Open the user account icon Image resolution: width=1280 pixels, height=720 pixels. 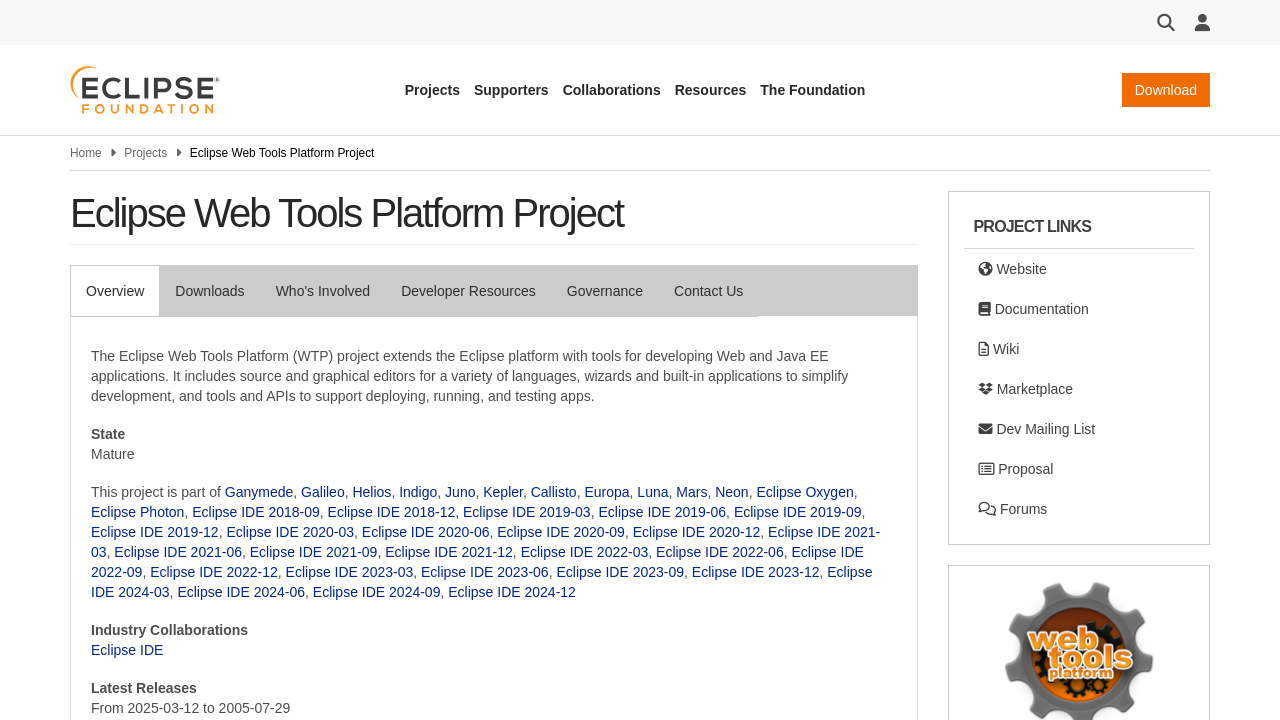pos(1202,22)
